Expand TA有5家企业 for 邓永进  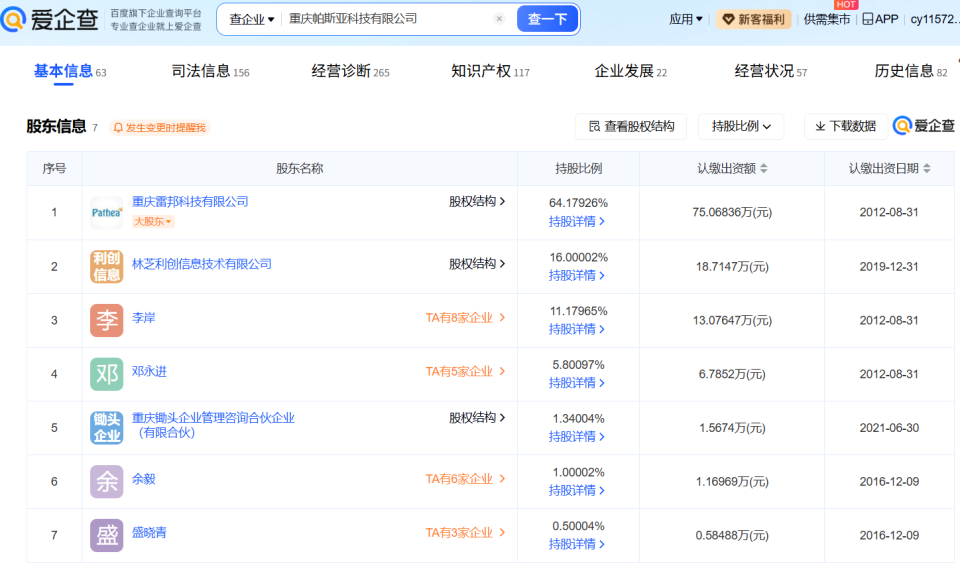(465, 372)
